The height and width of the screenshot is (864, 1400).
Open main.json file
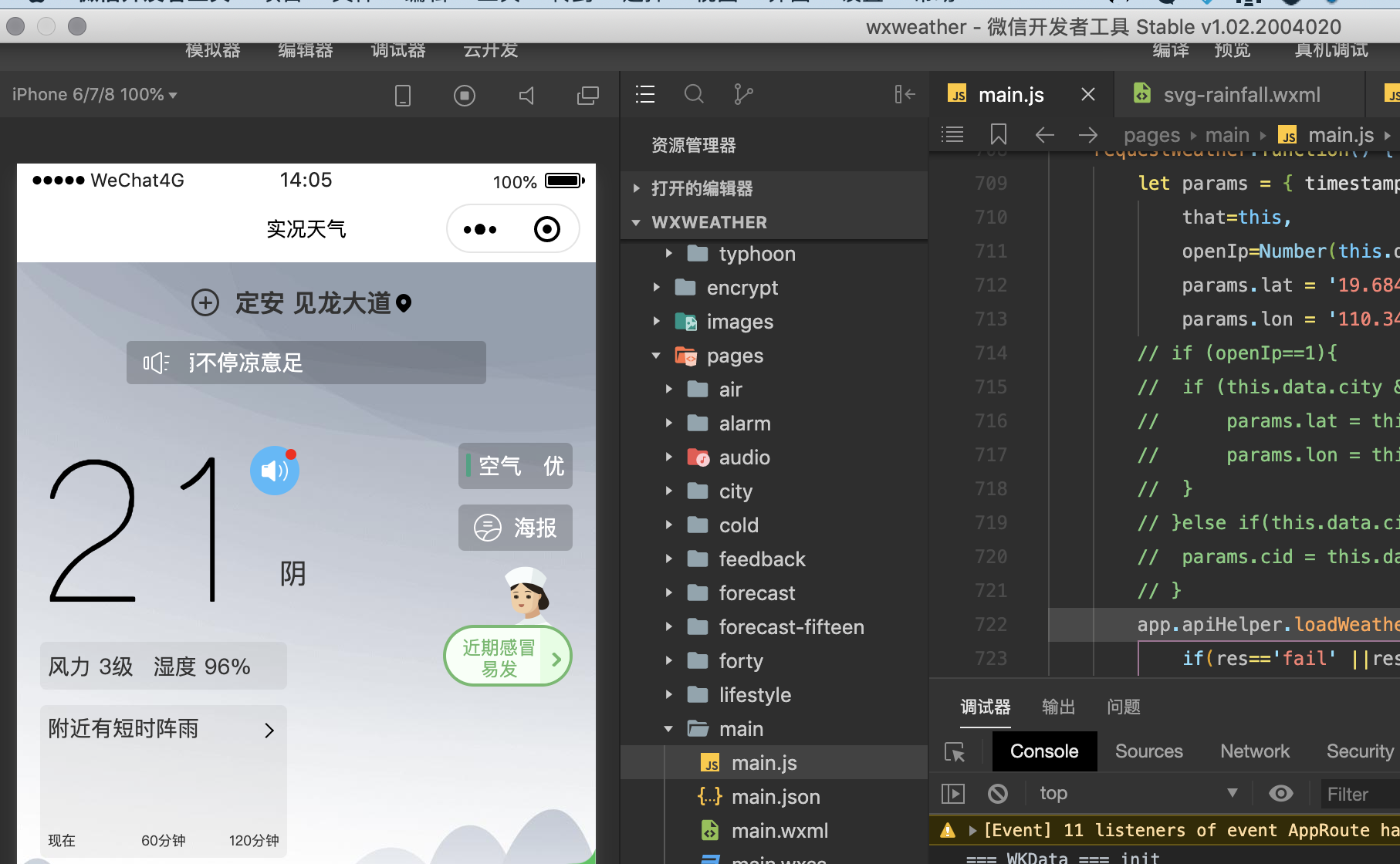774,797
